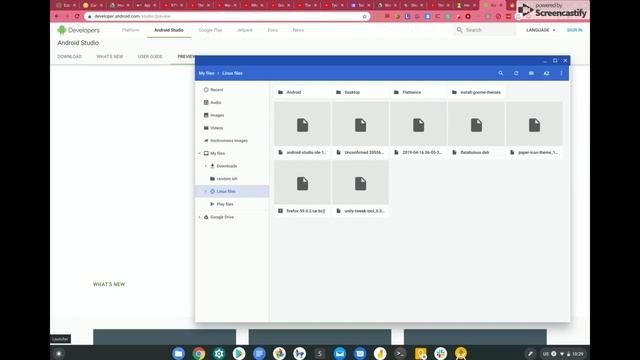This screenshot has width=640, height=360.
Task: Expand the Google Drive tree node arrow
Action: (200, 217)
